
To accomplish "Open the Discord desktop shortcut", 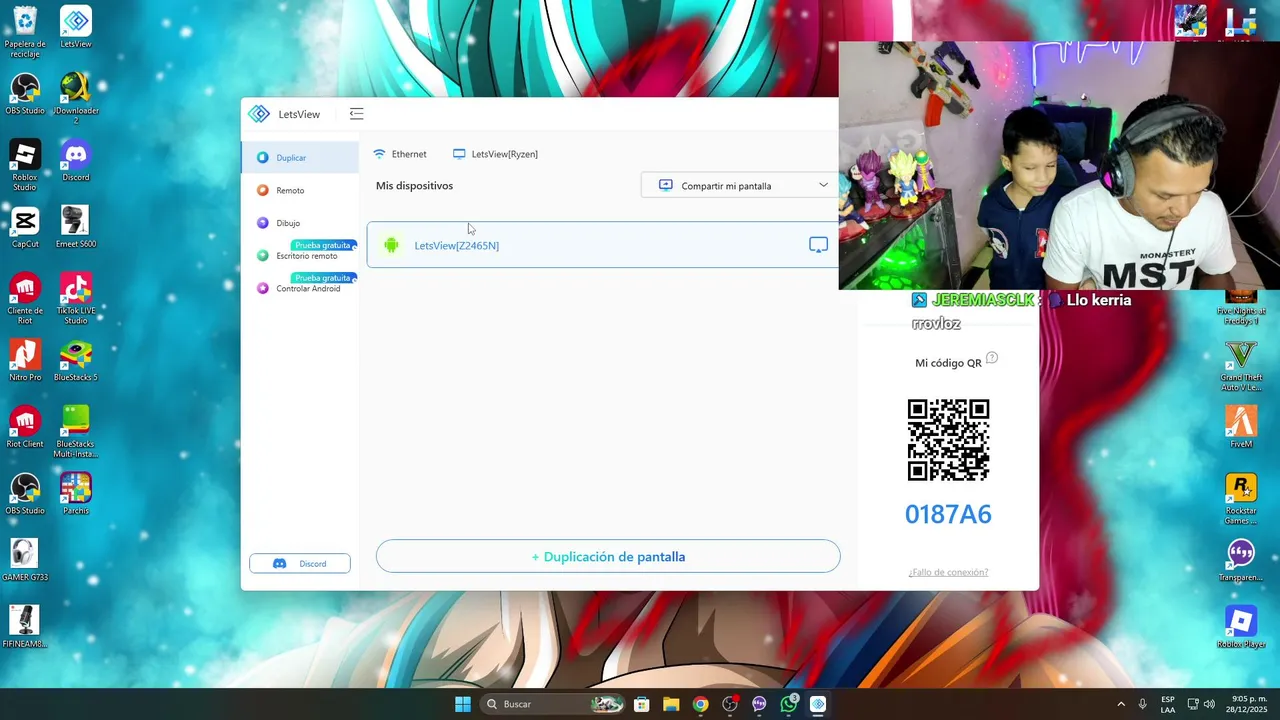I will point(75,160).
